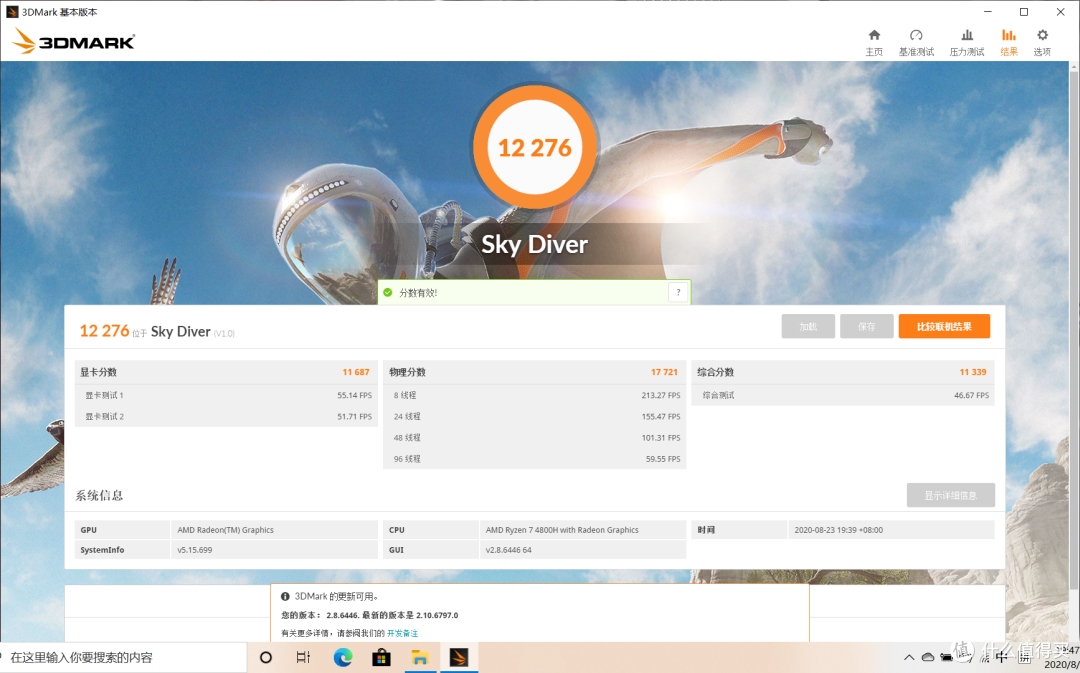
Task: Open the 选项 options tab
Action: (x=1042, y=43)
